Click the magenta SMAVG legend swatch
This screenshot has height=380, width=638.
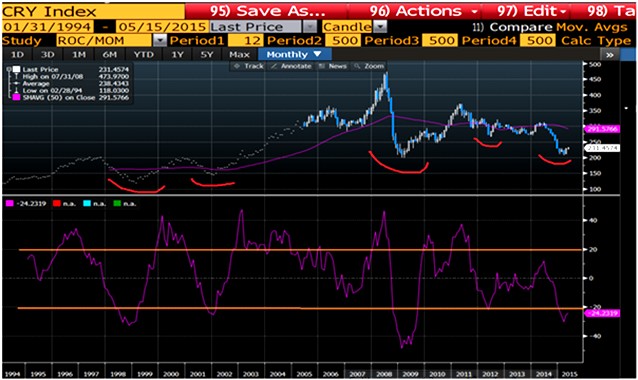pos(16,98)
